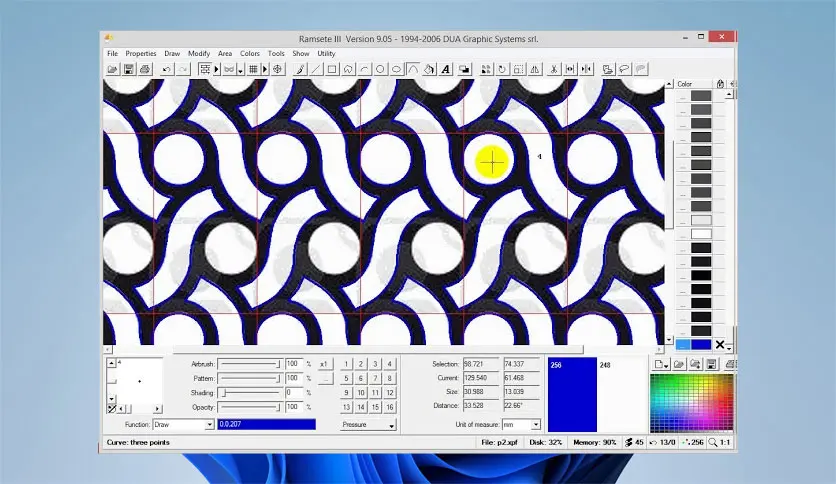Open the Area menu
The image size is (836, 484).
(225, 53)
